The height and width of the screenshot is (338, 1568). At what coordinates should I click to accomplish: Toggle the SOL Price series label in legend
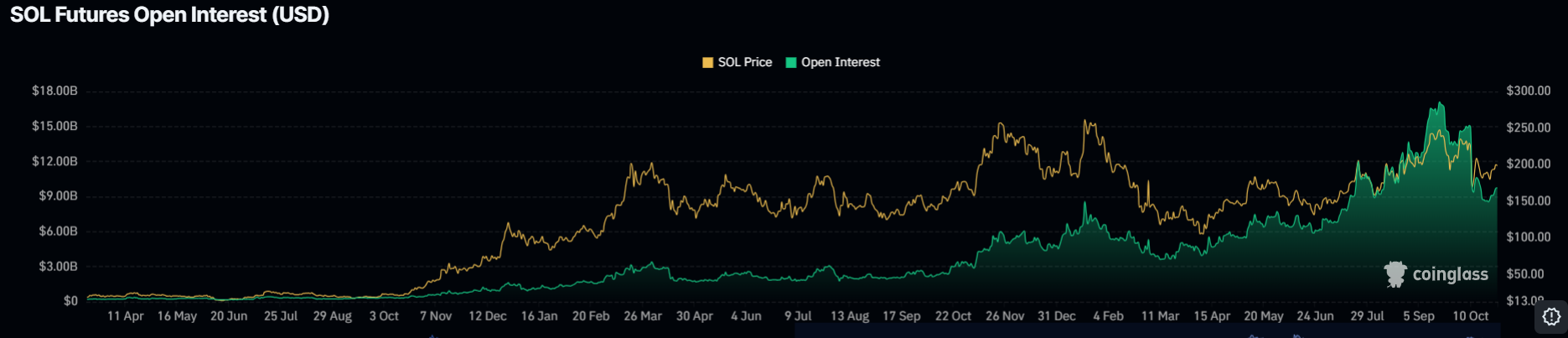pyautogui.click(x=744, y=63)
